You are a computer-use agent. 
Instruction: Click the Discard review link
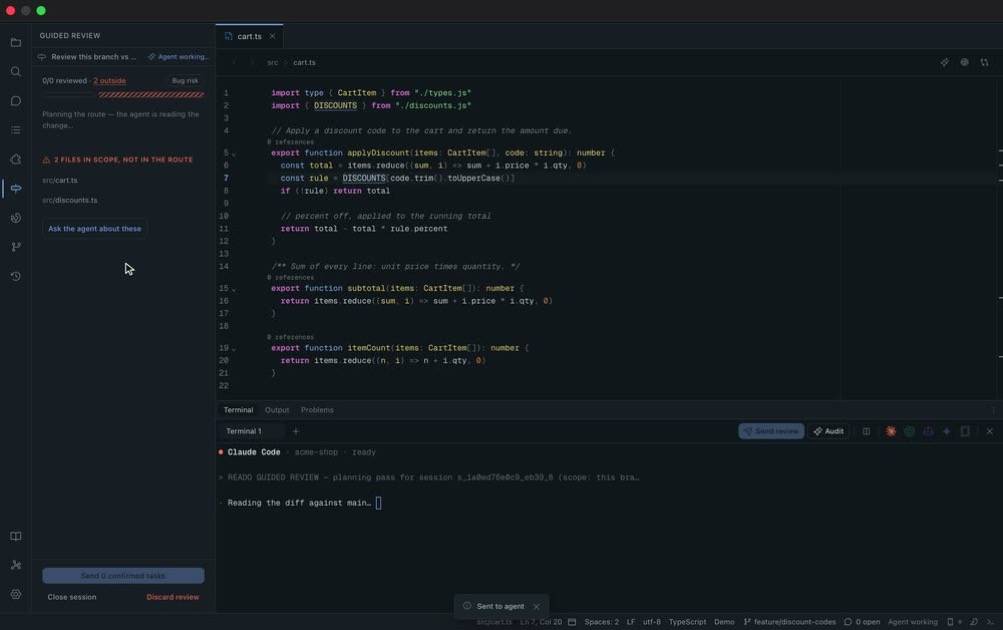pos(173,597)
